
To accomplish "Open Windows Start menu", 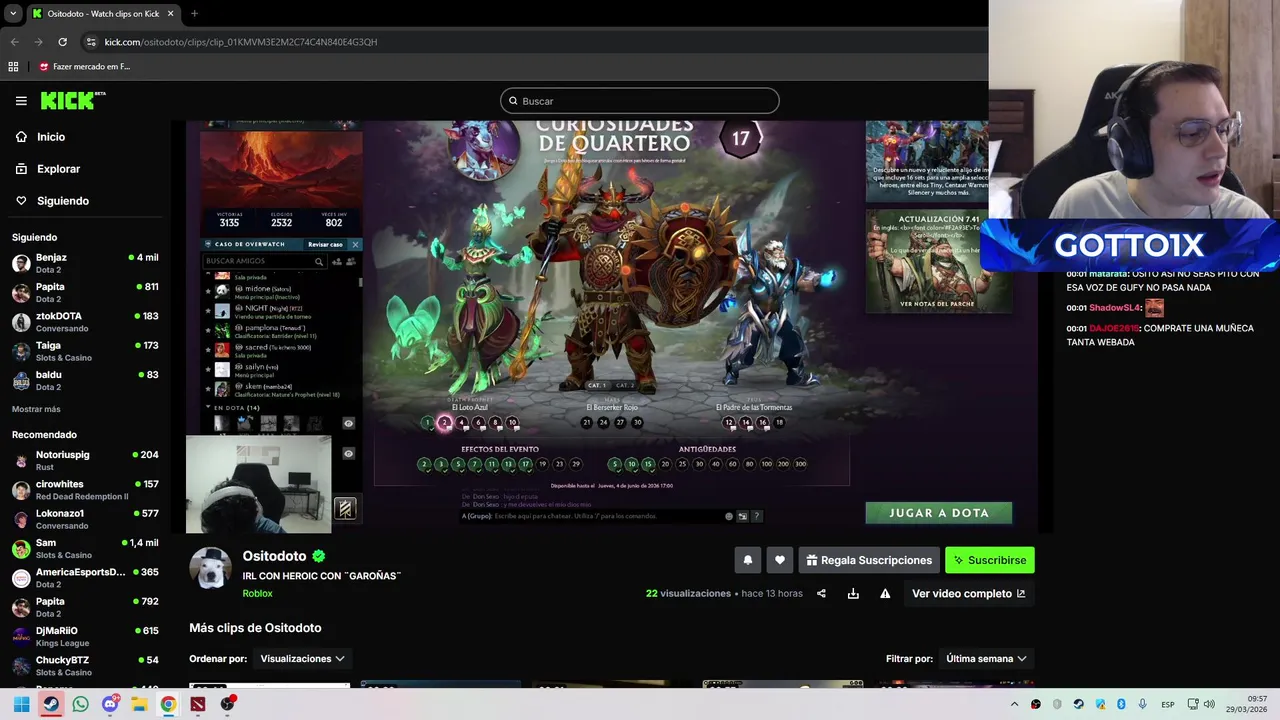I will 21,704.
